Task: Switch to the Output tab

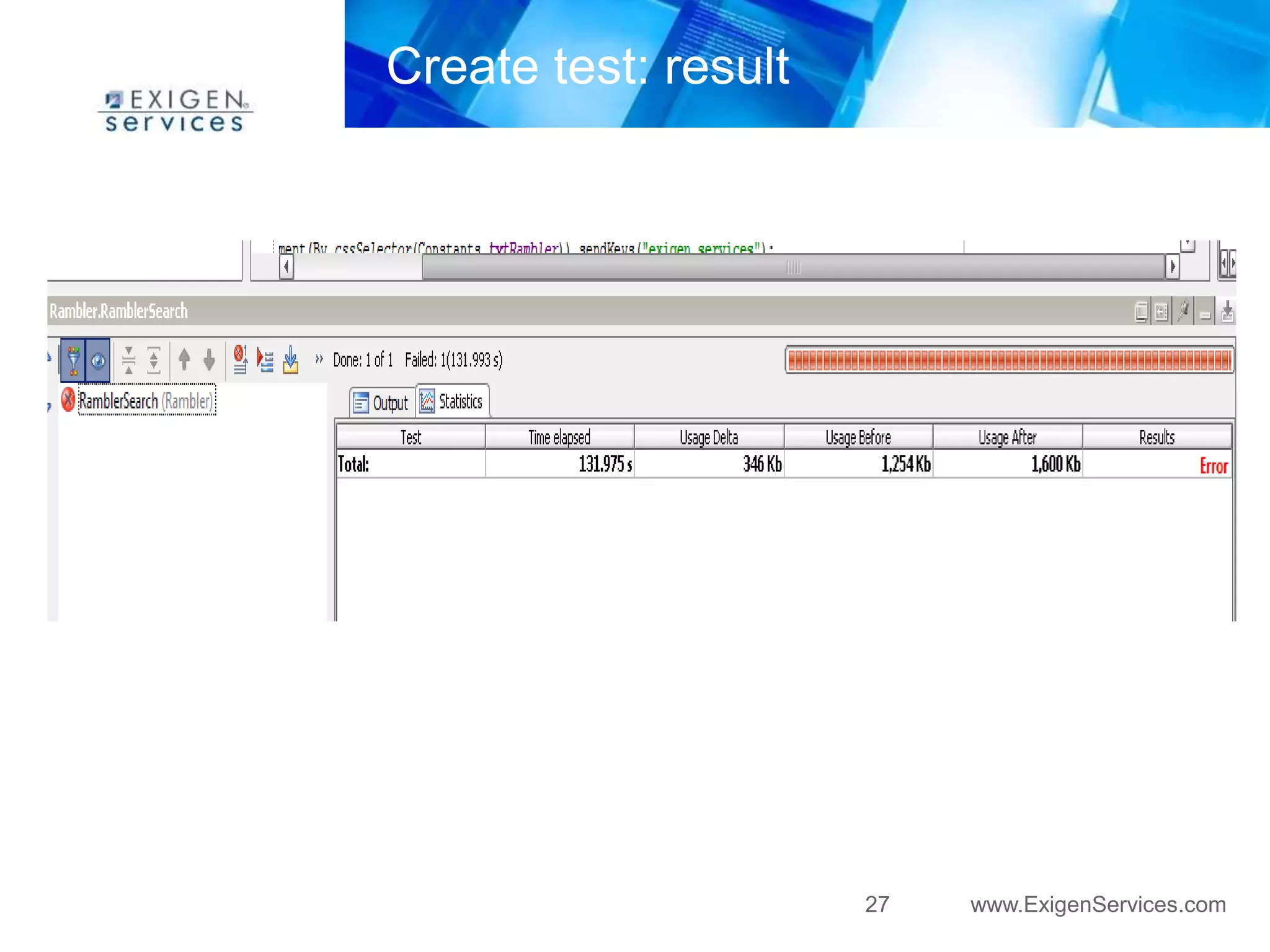Action: (x=382, y=403)
